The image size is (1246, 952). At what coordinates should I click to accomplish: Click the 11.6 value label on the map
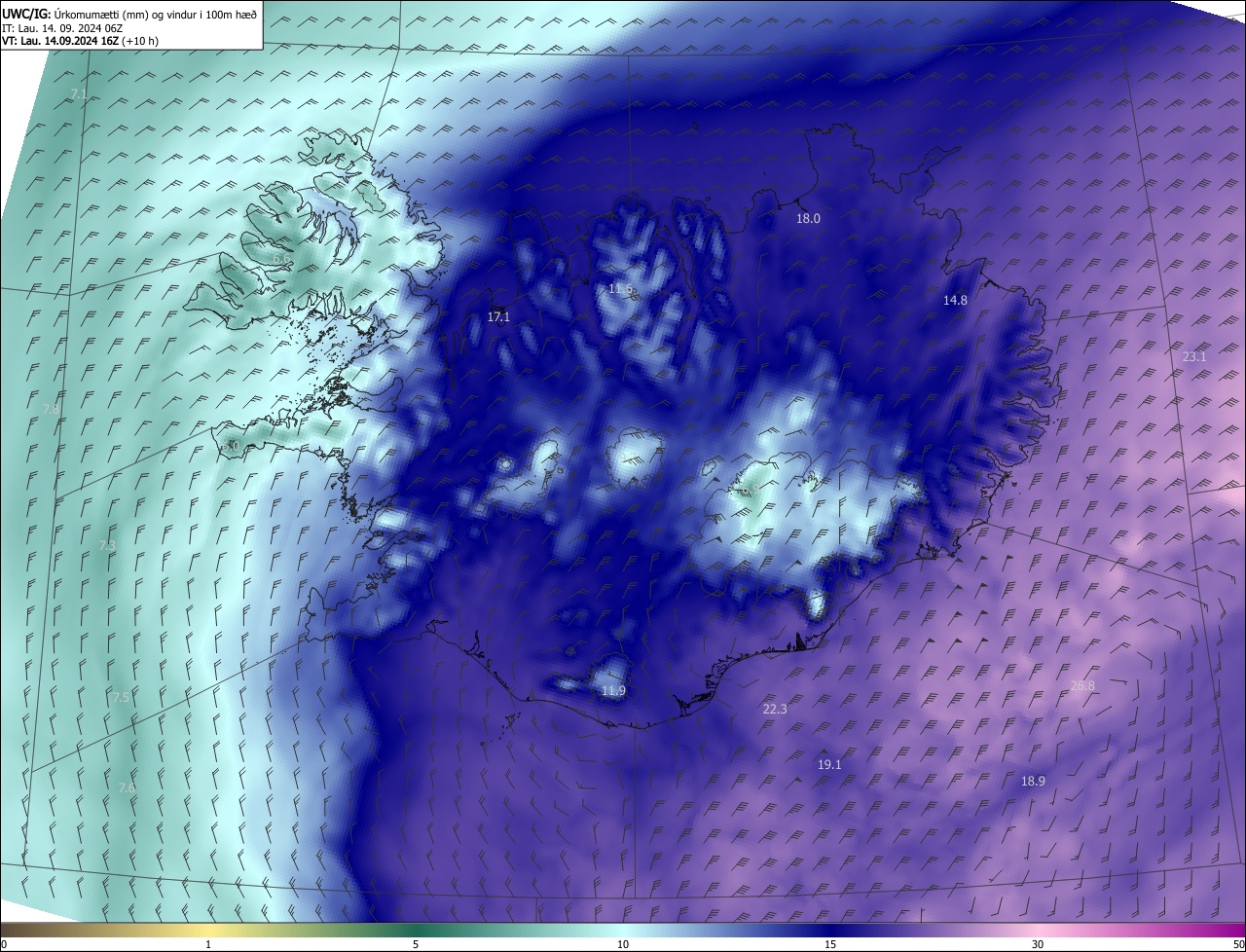620,289
